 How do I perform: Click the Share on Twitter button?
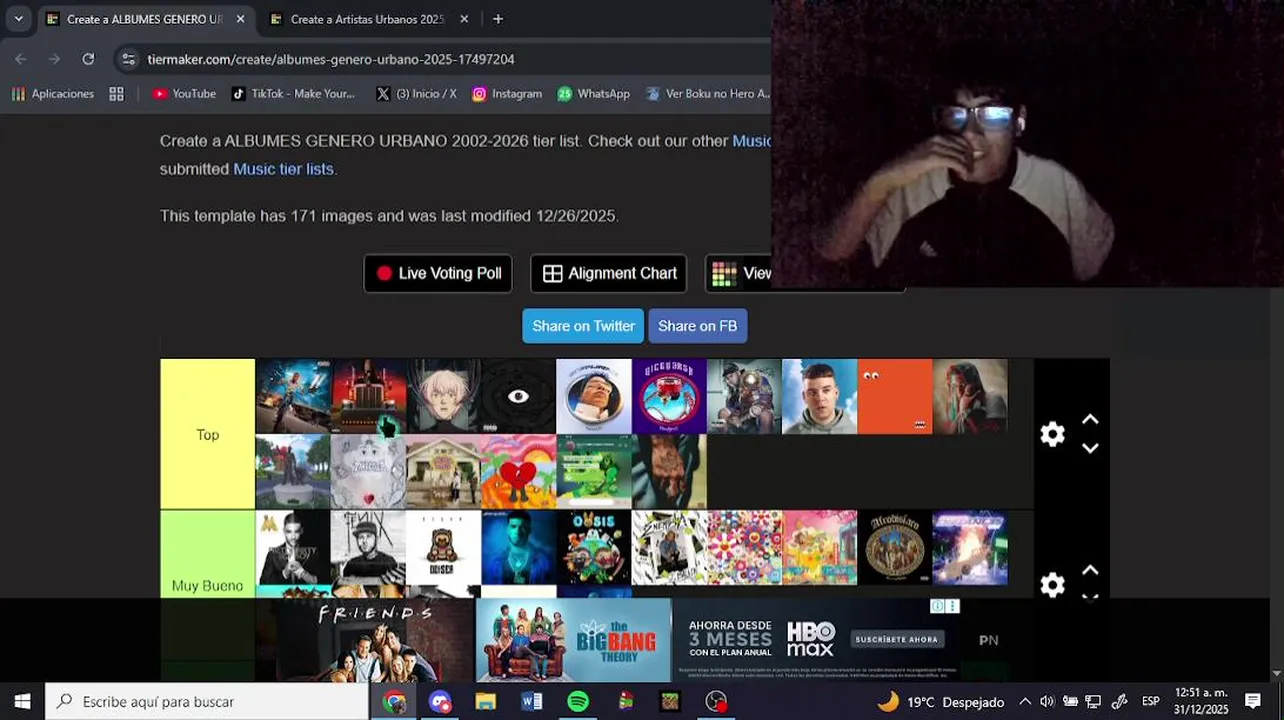coord(583,326)
